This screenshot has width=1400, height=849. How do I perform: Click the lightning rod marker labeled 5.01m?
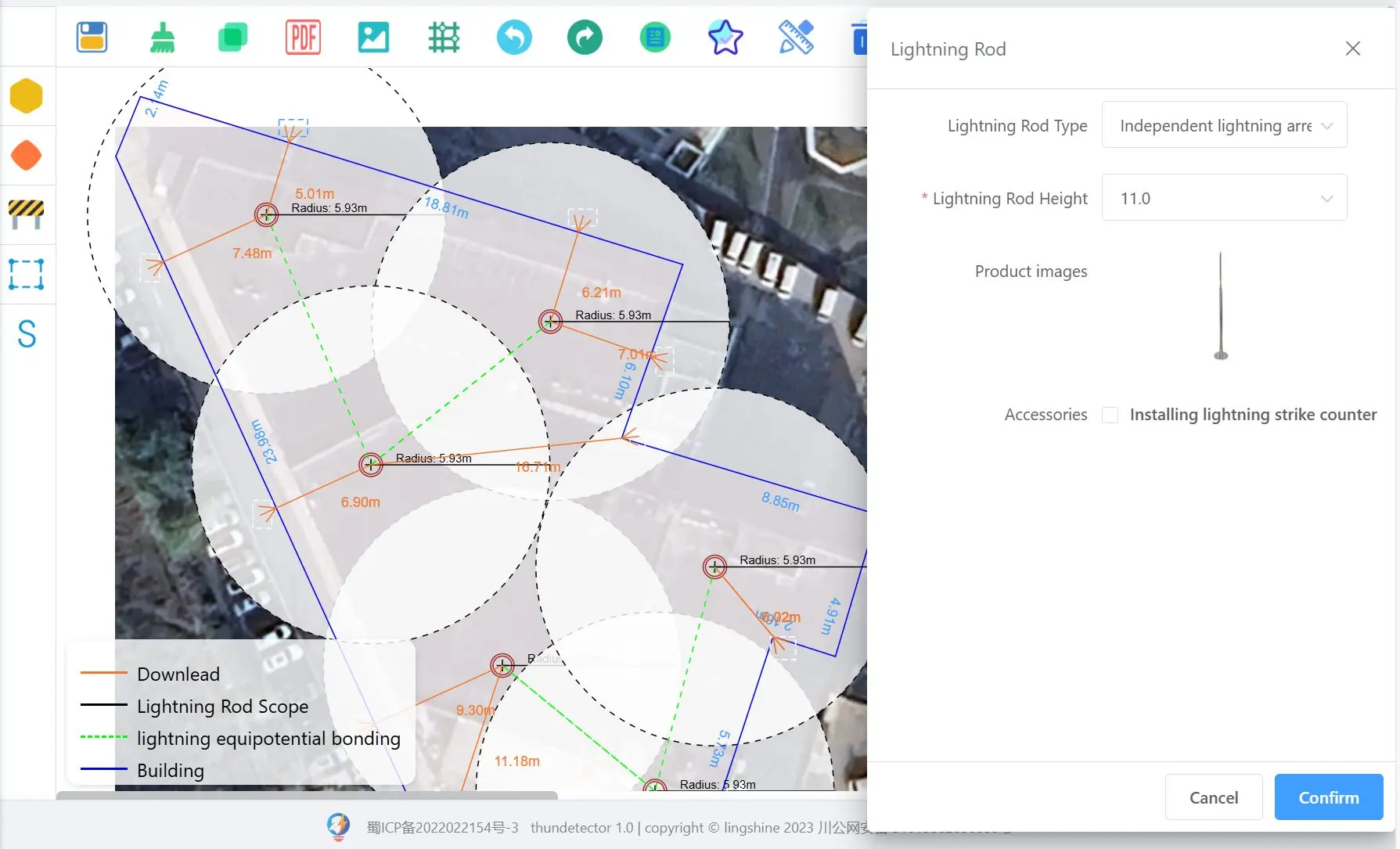point(266,214)
